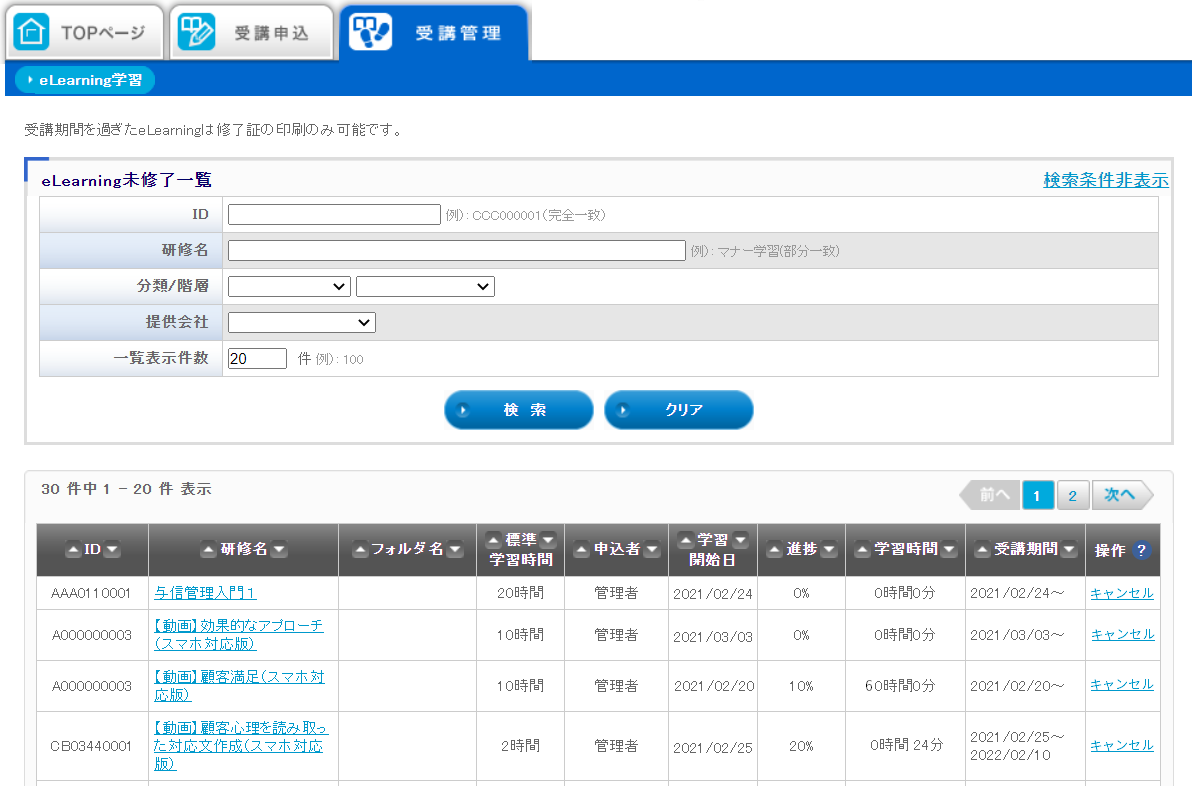Sort フォルダ名 column ascending arrow
This screenshot has height=786, width=1196.
tap(360, 549)
